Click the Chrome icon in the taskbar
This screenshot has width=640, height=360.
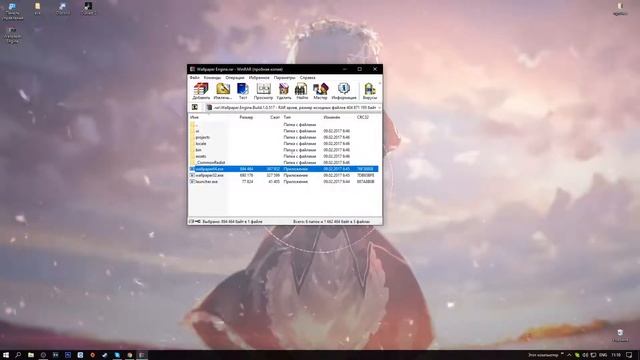click(x=129, y=355)
